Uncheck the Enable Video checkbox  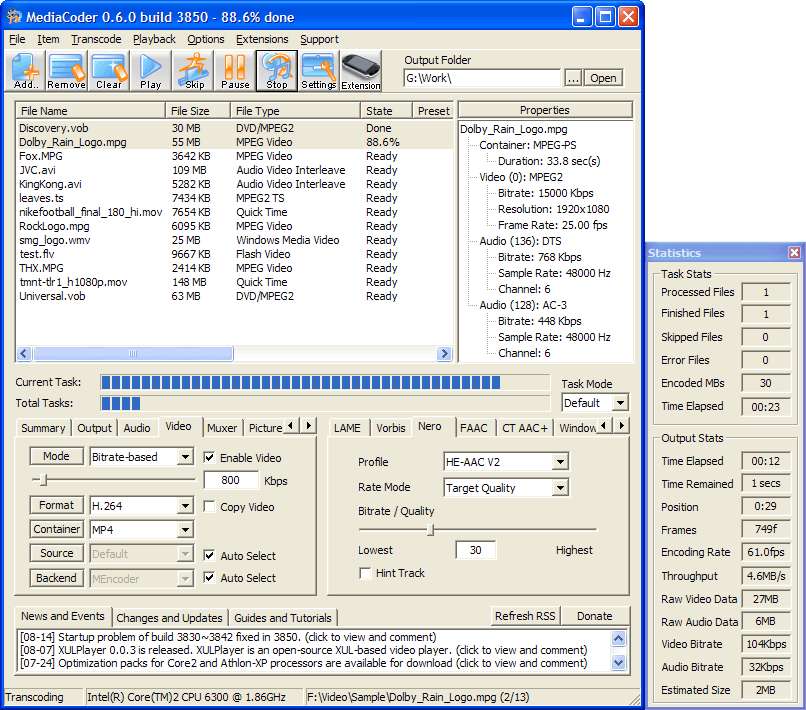(209, 457)
